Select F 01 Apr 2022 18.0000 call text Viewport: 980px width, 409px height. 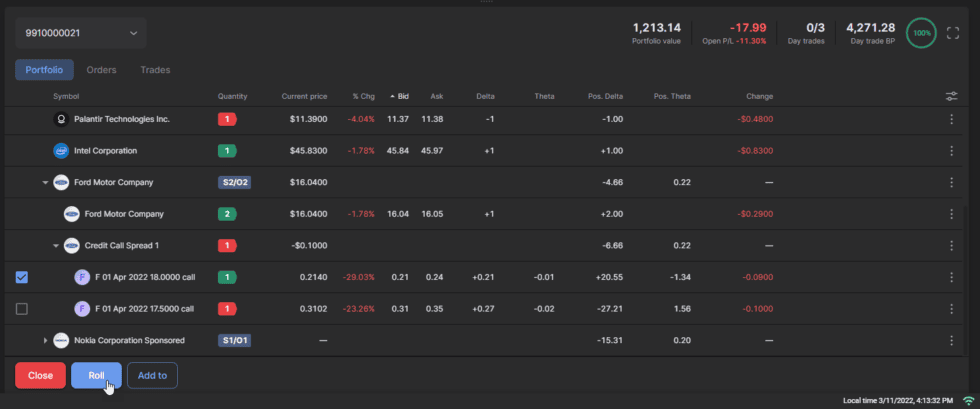(x=145, y=277)
